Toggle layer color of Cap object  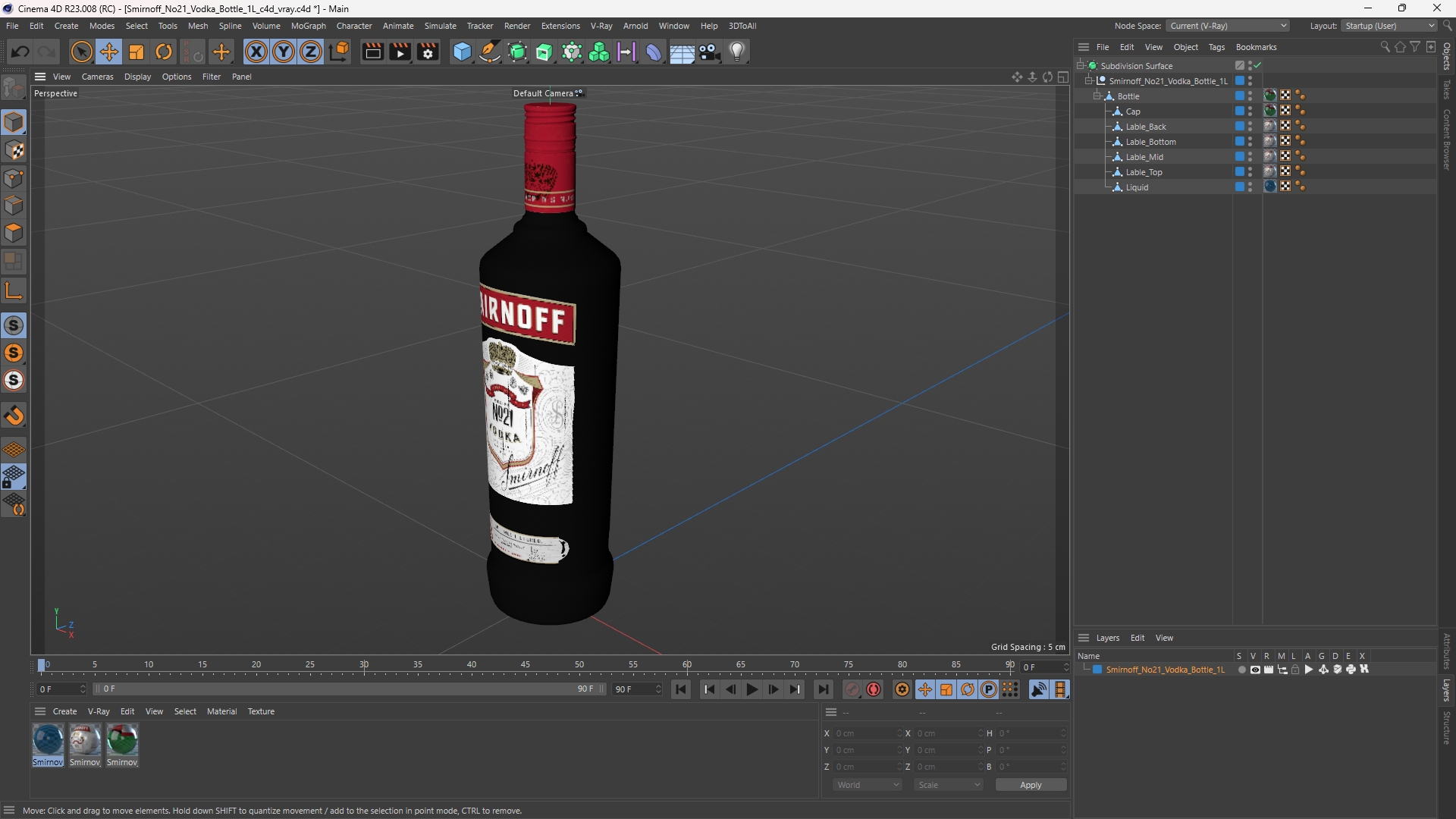point(1240,111)
